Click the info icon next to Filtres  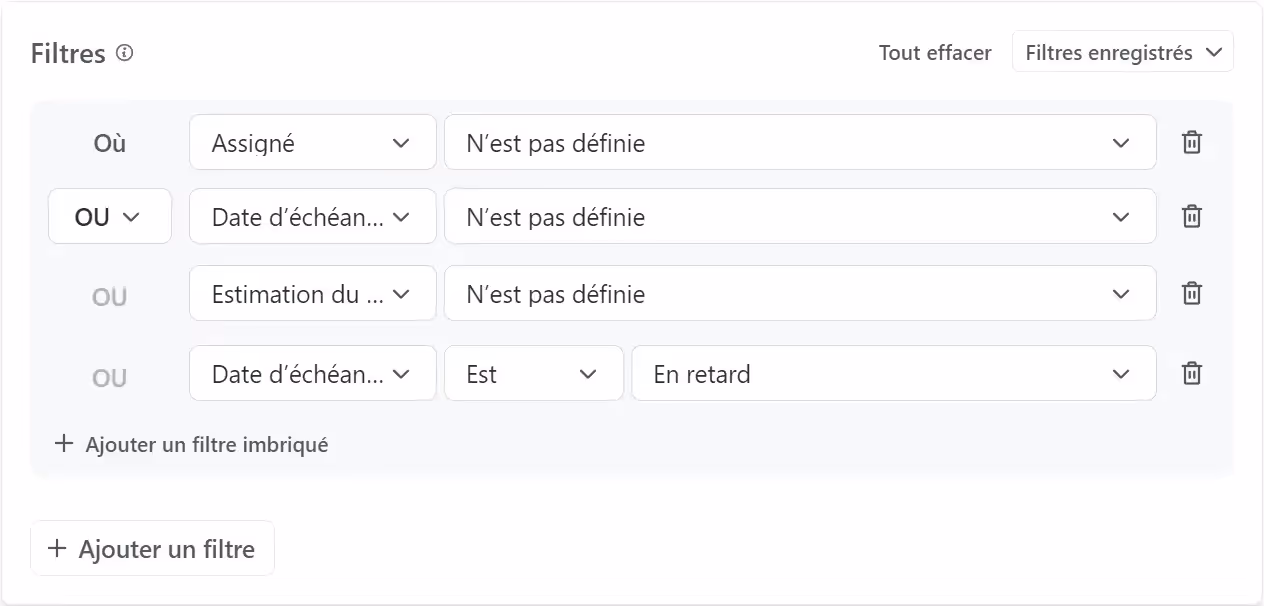pyautogui.click(x=124, y=53)
